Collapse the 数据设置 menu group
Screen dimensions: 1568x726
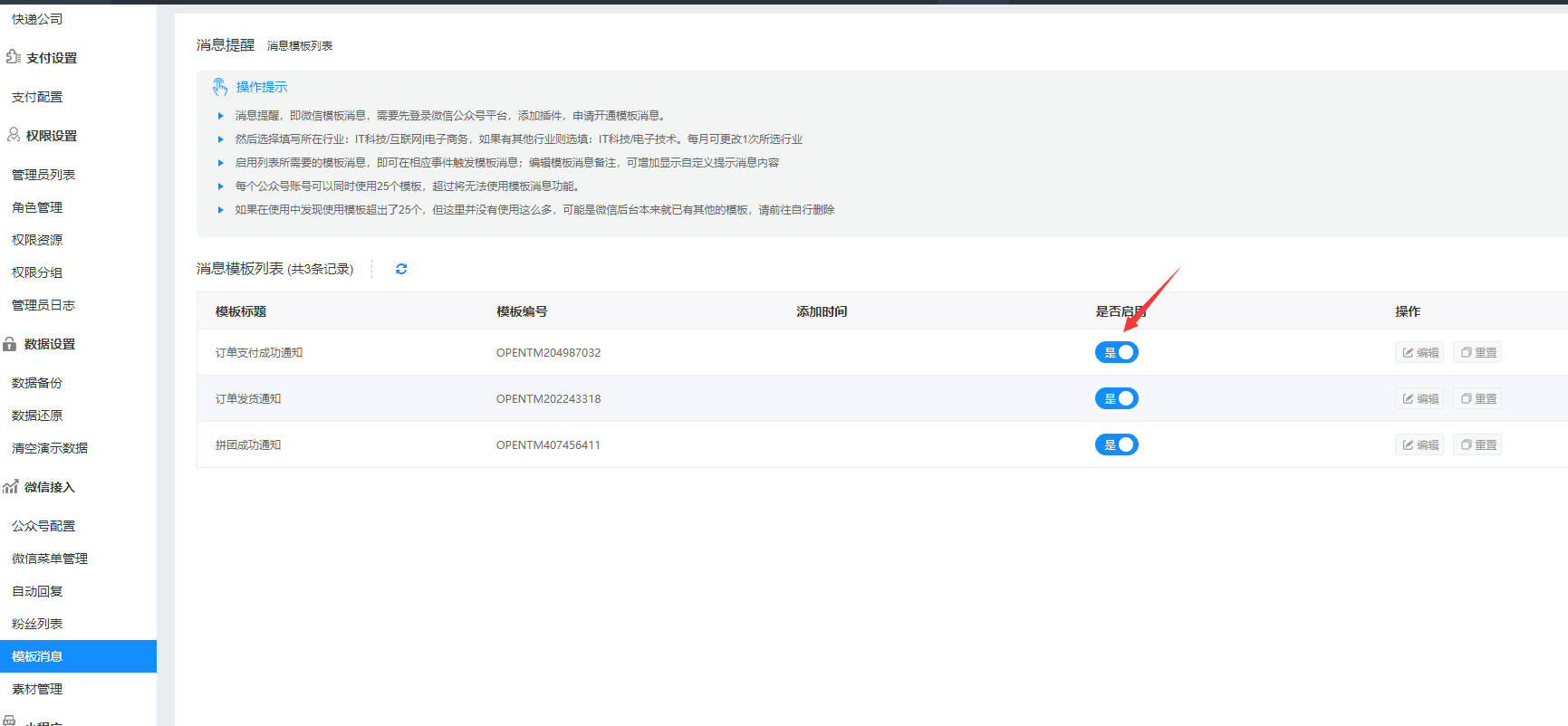coord(50,344)
